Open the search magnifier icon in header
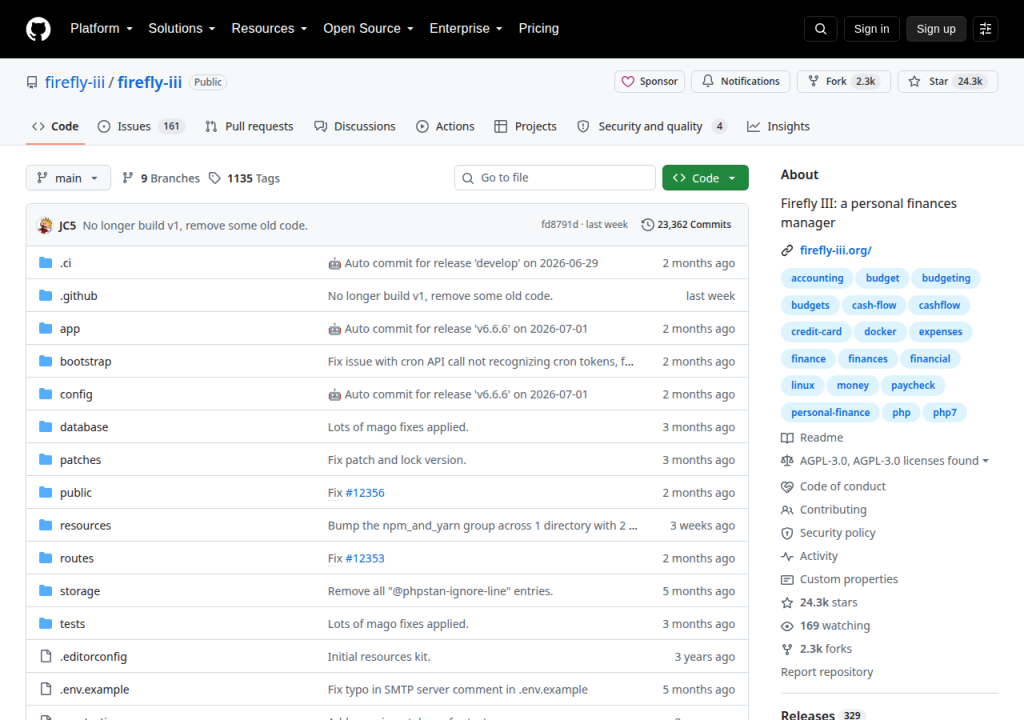 (820, 29)
